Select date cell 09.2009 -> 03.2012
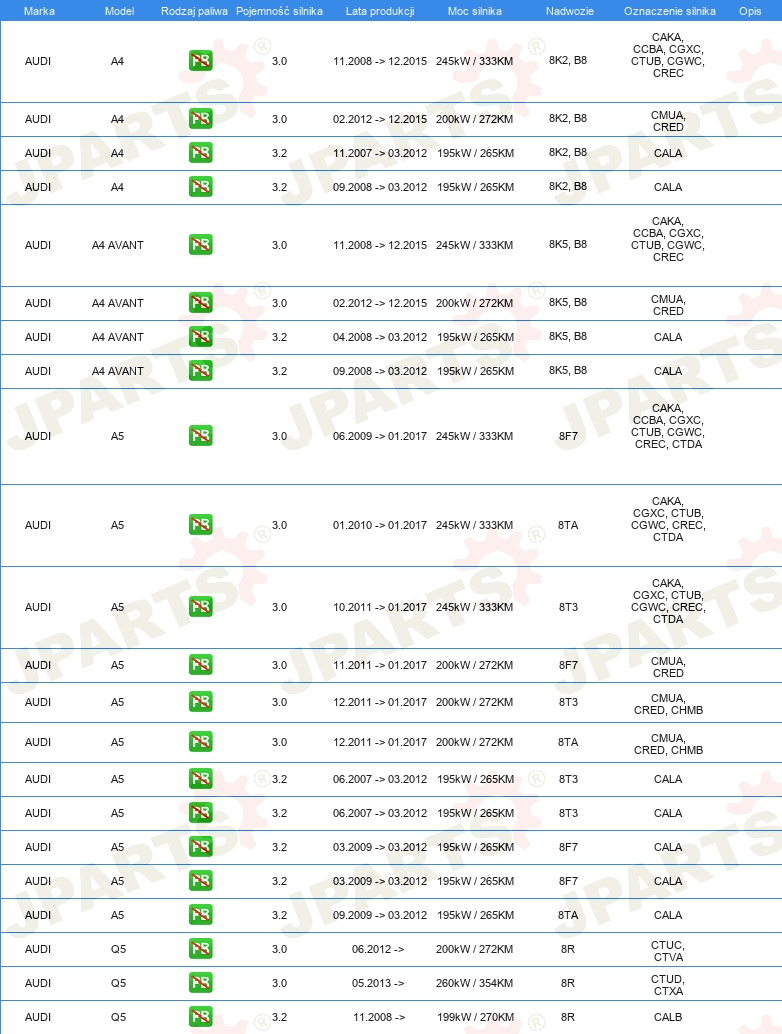This screenshot has width=782, height=1034. 380,915
